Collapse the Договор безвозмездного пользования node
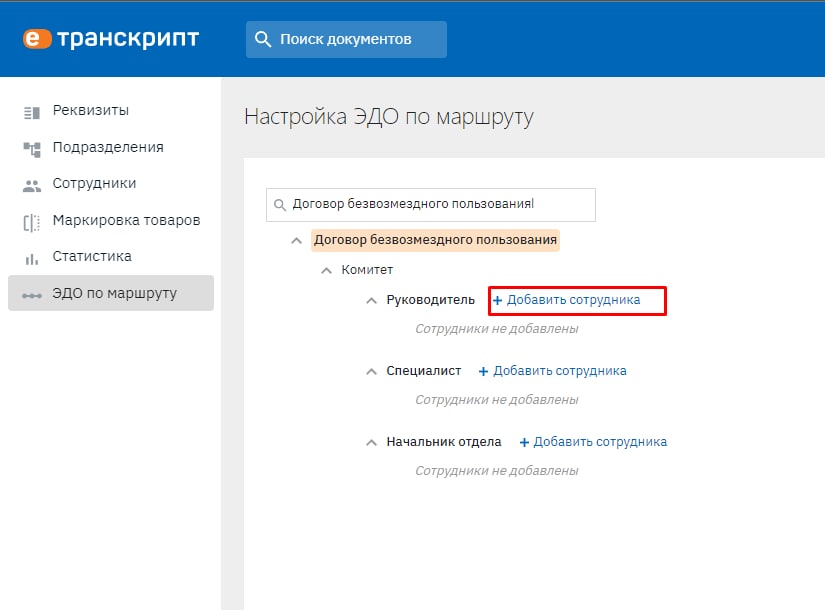Image resolution: width=825 pixels, height=610 pixels. pyautogui.click(x=296, y=241)
